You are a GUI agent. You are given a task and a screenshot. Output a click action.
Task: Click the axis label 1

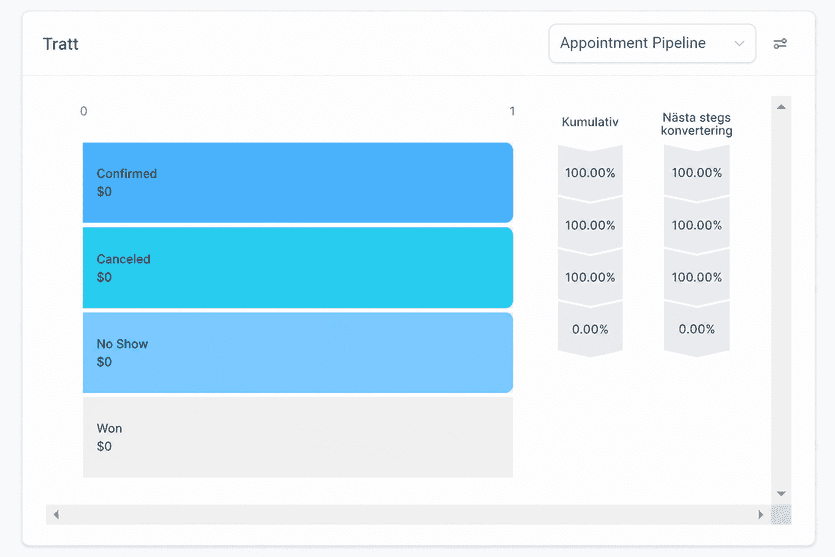512,111
